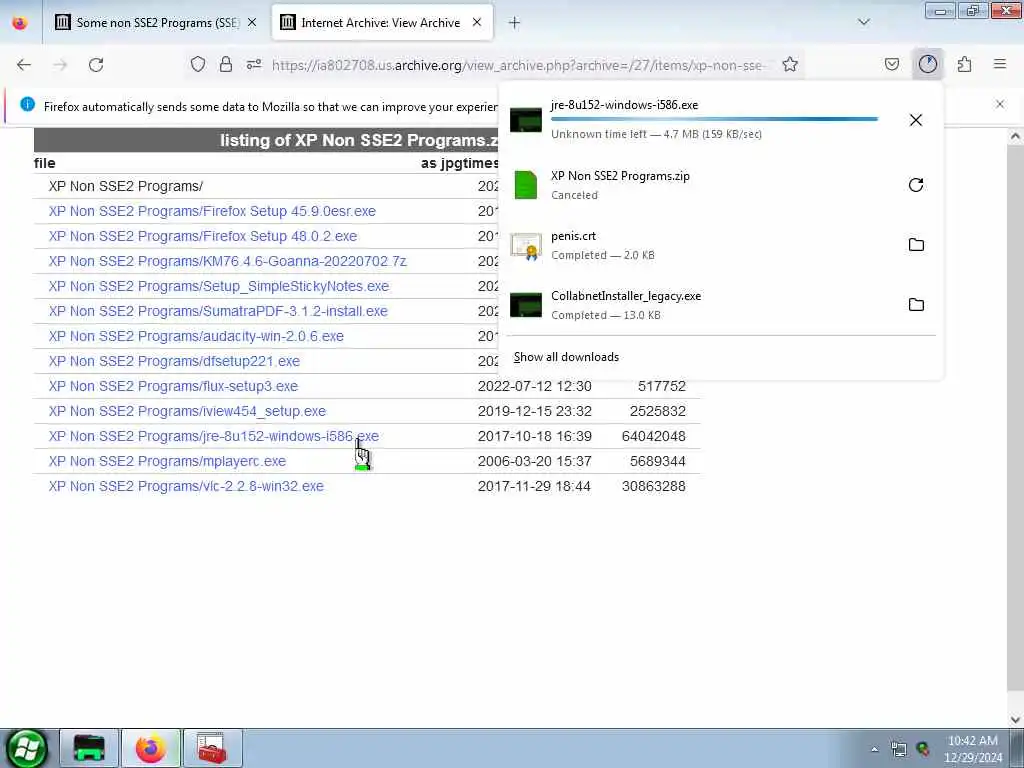This screenshot has width=1024, height=768.
Task: Click the padlock site security icon
Action: [226, 64]
